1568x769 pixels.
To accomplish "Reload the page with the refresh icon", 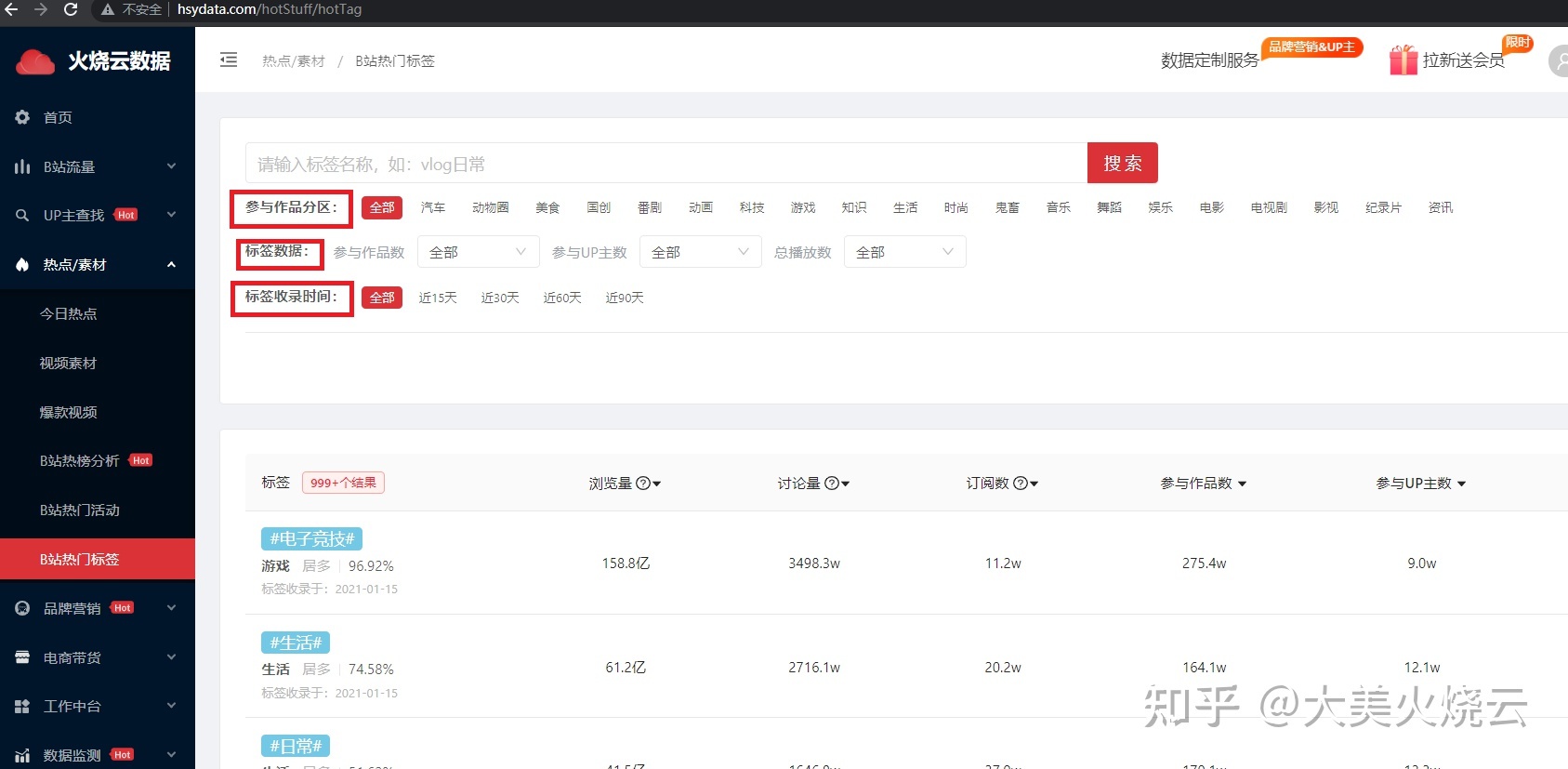I will click(x=71, y=9).
